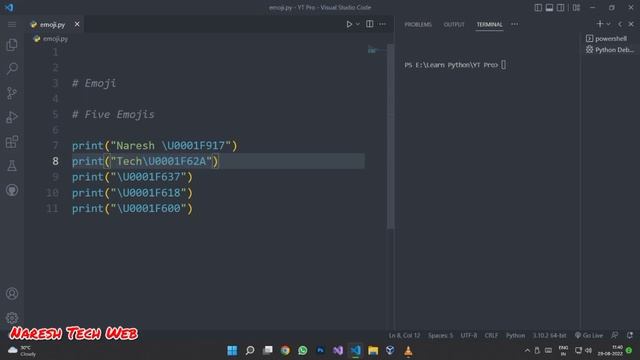640x360 pixels.
Task: Focus the terminal prompt input
Action: pos(504,65)
